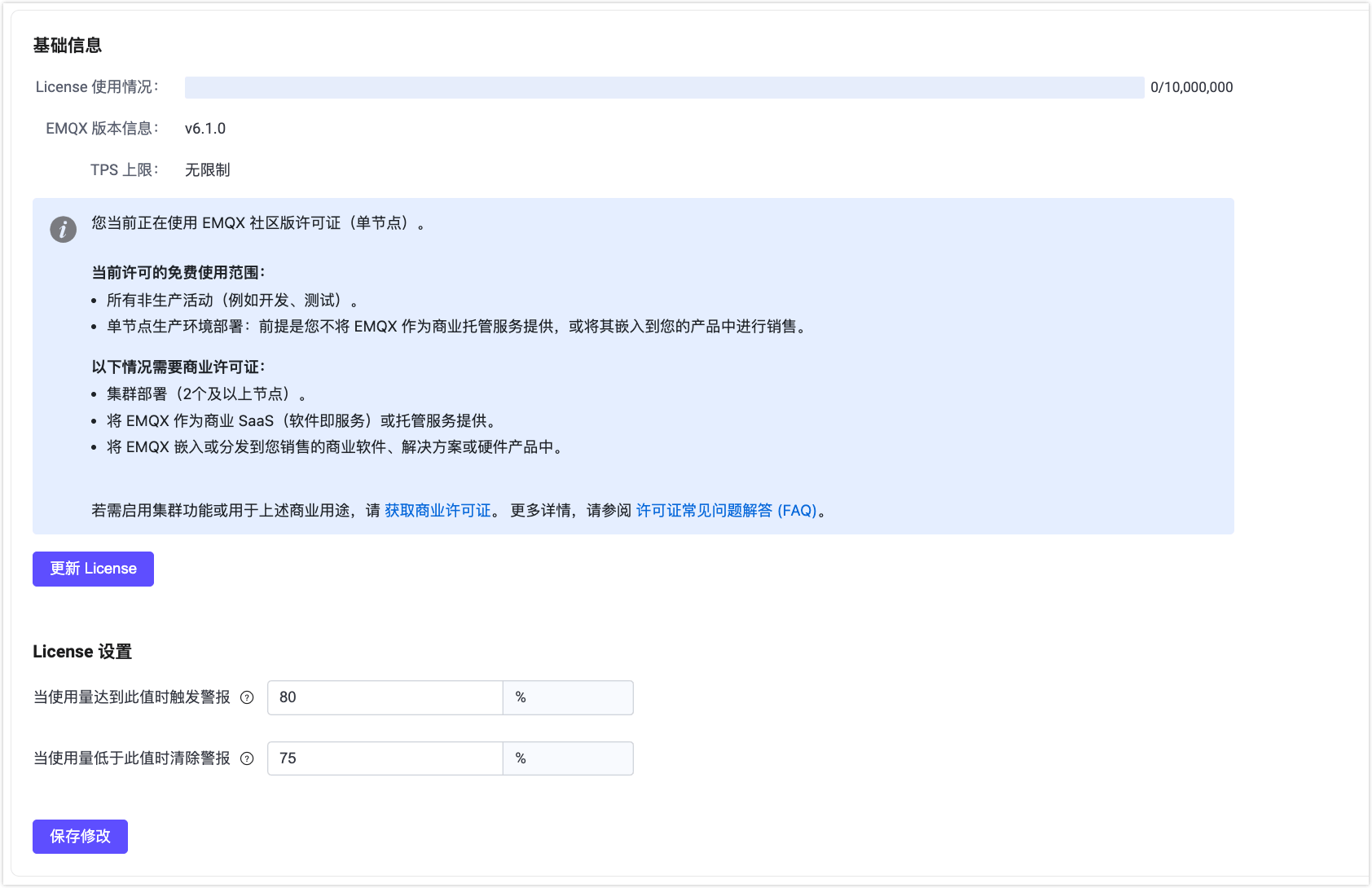Click the License 设置 section heading
This screenshot has height=888, width=1372.
pos(82,652)
